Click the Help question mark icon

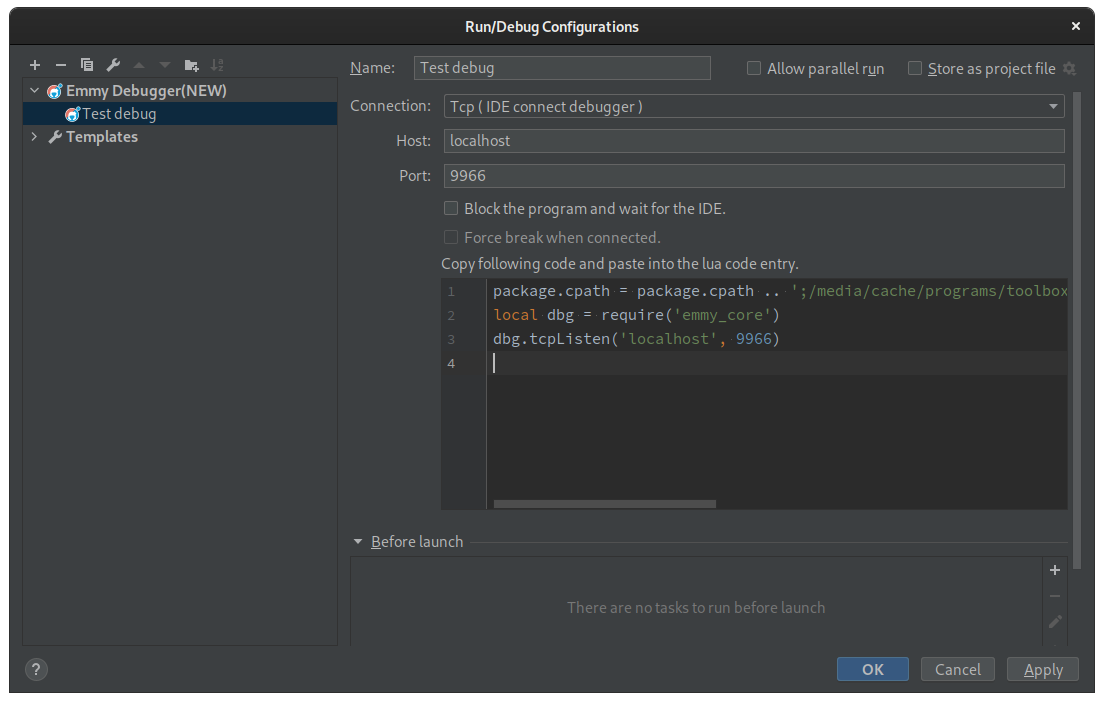point(36,670)
